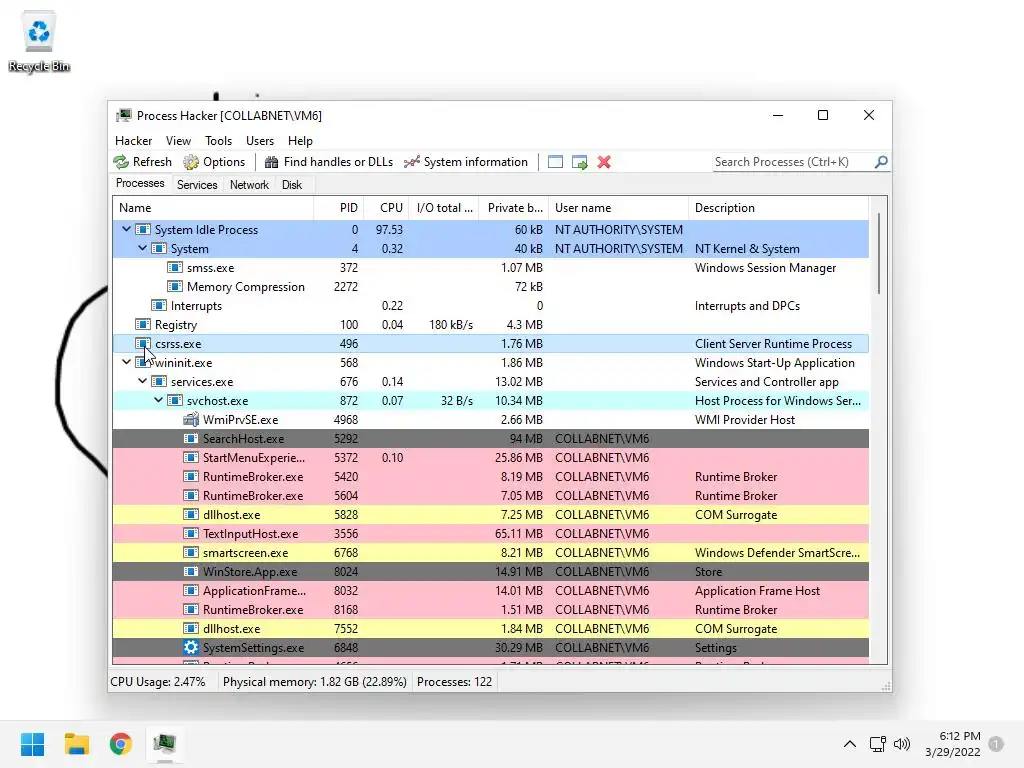This screenshot has height=768, width=1024.
Task: Click the WmiPrvSE.exe process icon
Action: 191,419
